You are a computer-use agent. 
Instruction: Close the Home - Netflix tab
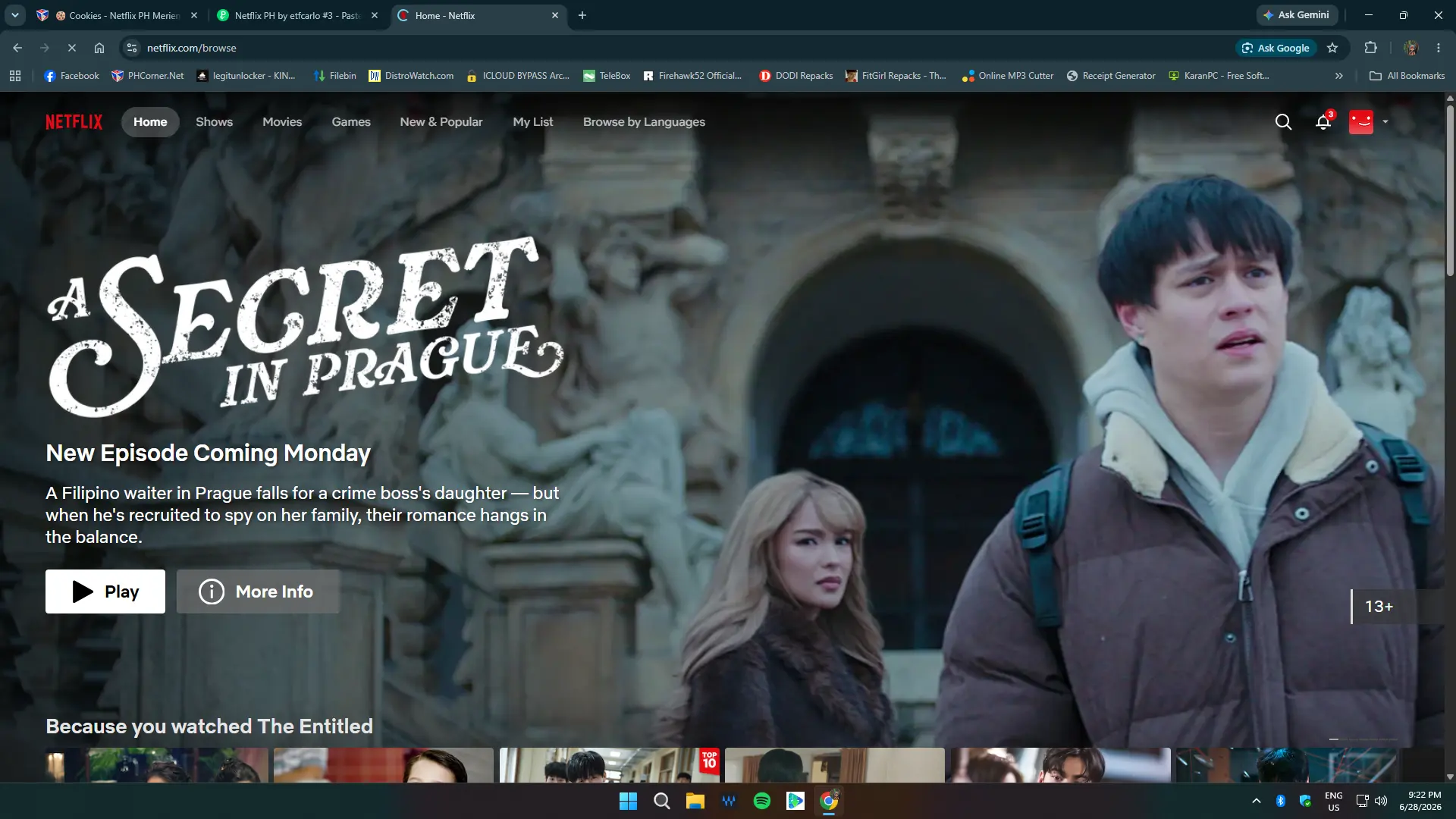point(555,15)
